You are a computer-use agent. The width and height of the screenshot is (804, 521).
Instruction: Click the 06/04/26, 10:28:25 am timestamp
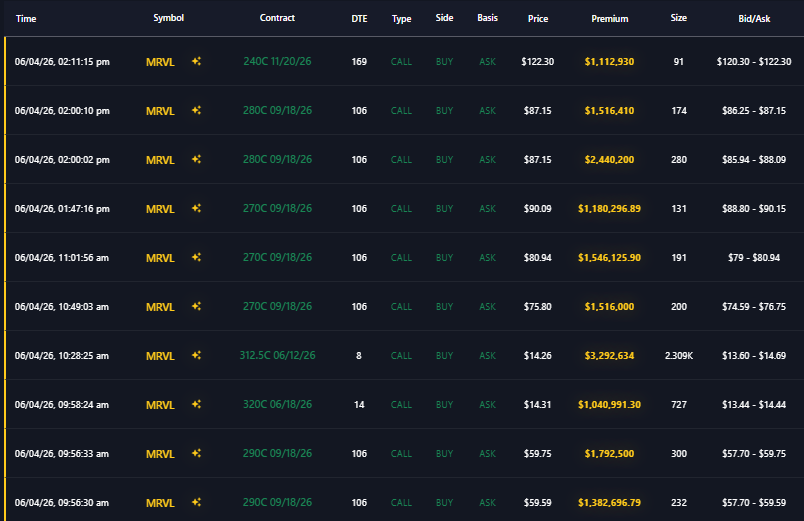[x=62, y=355]
